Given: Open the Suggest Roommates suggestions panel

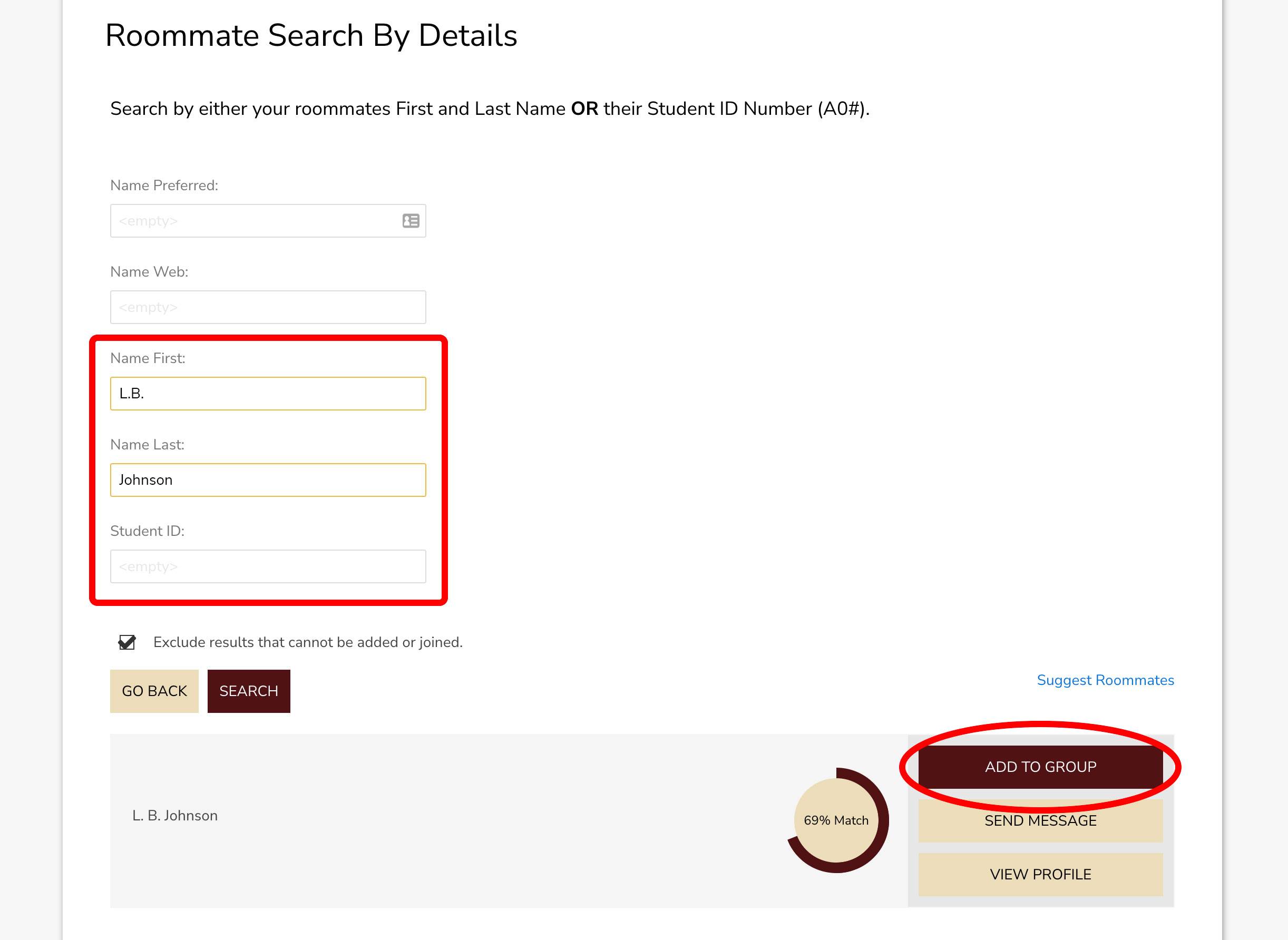Looking at the screenshot, I should (1106, 680).
